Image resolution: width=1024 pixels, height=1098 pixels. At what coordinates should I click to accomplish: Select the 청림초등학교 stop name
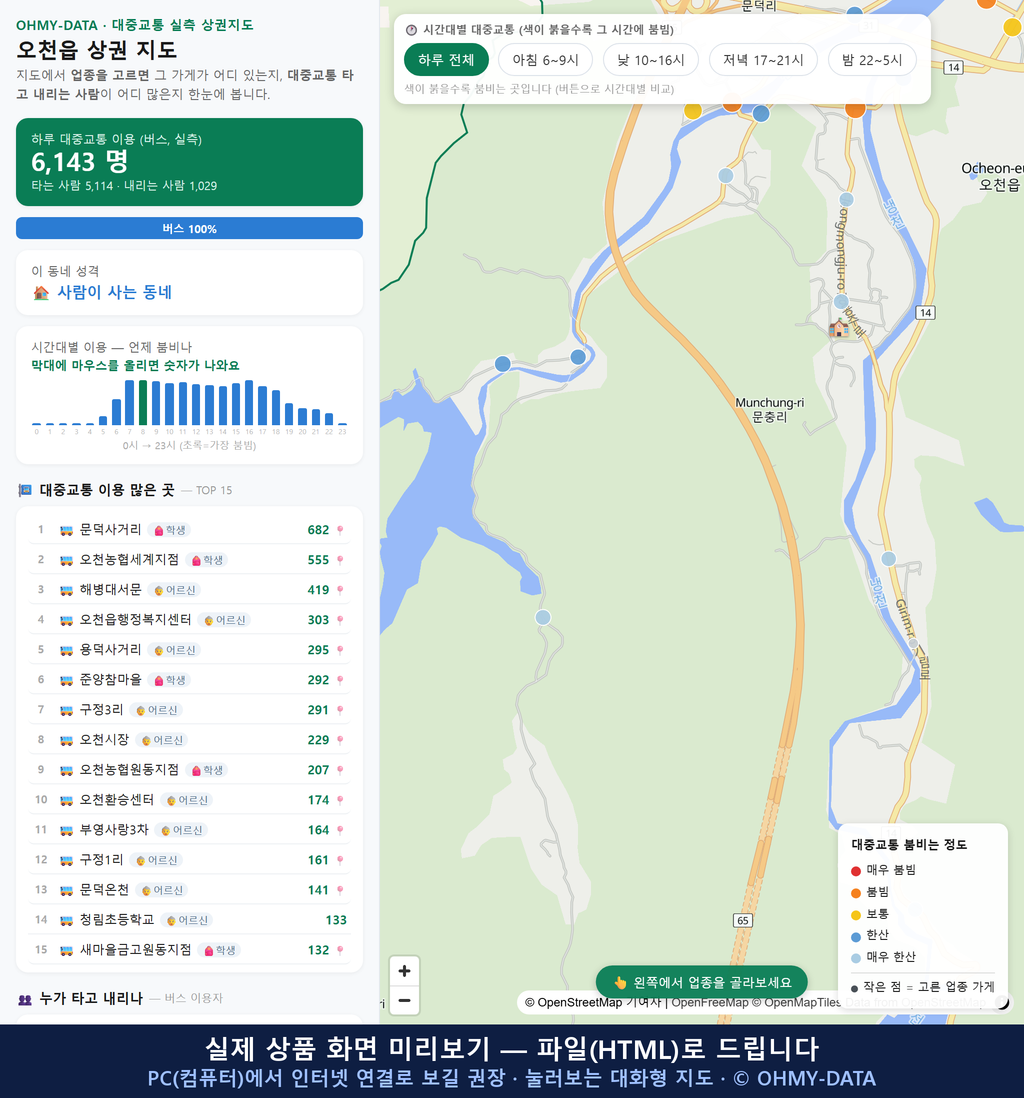[117, 919]
